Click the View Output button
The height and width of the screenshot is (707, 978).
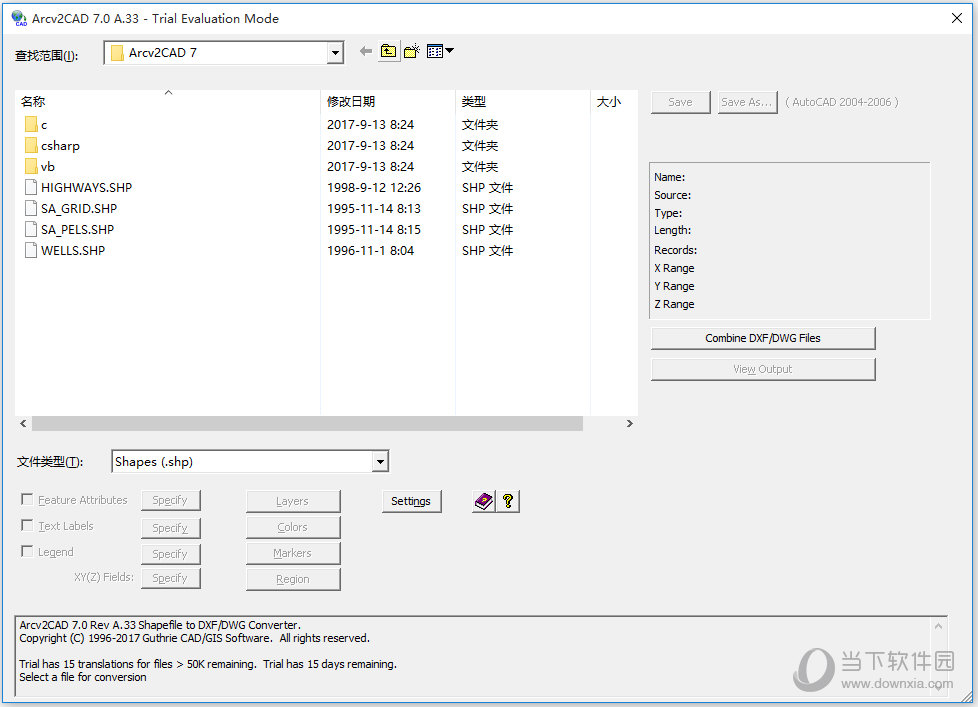tap(763, 369)
